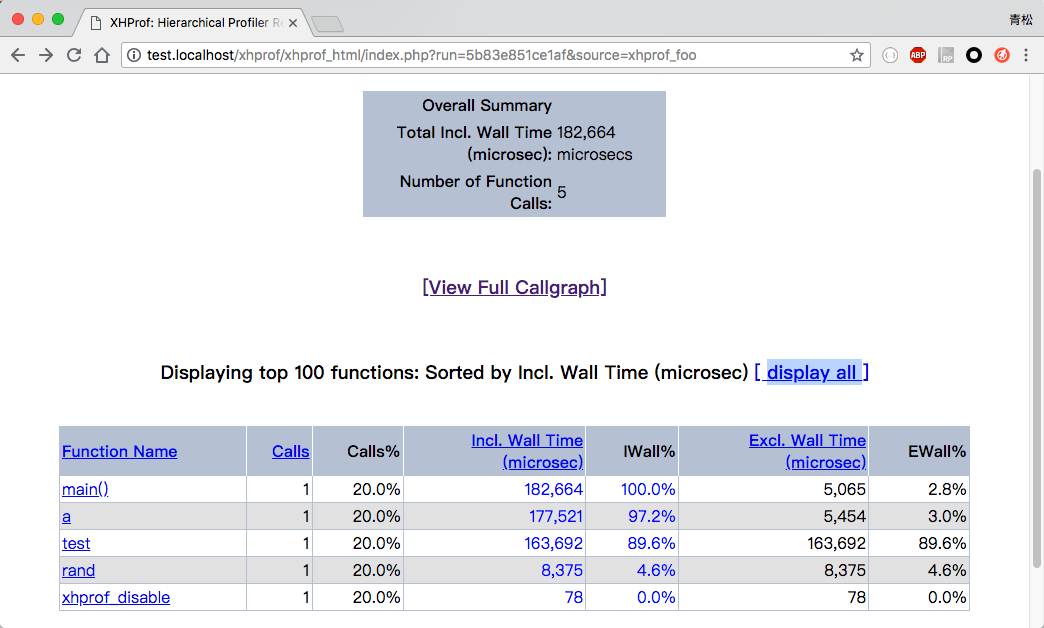Sort by Excl. Wall Time (microsec)
This screenshot has width=1044, height=628.
(x=807, y=452)
